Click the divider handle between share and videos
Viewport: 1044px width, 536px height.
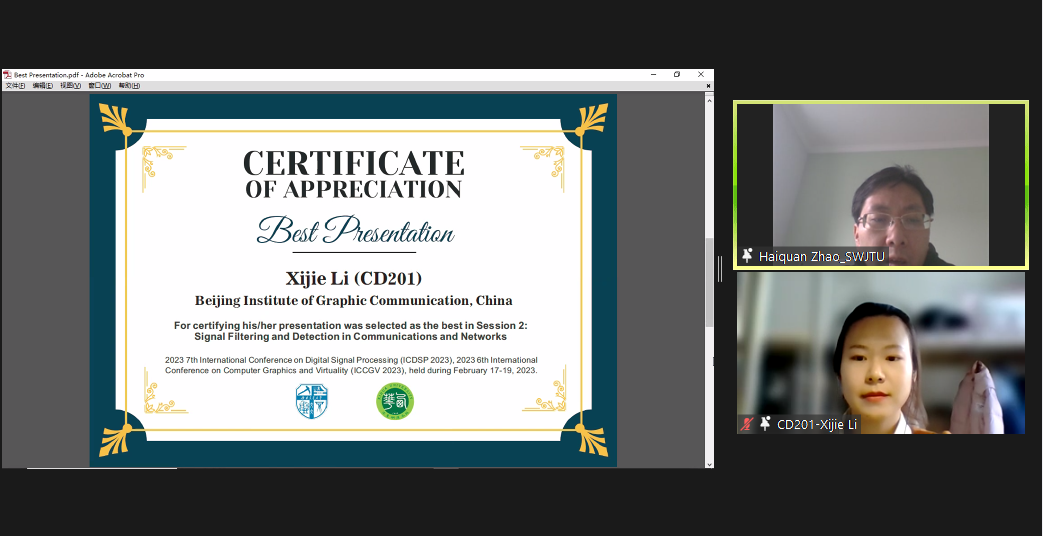click(720, 268)
